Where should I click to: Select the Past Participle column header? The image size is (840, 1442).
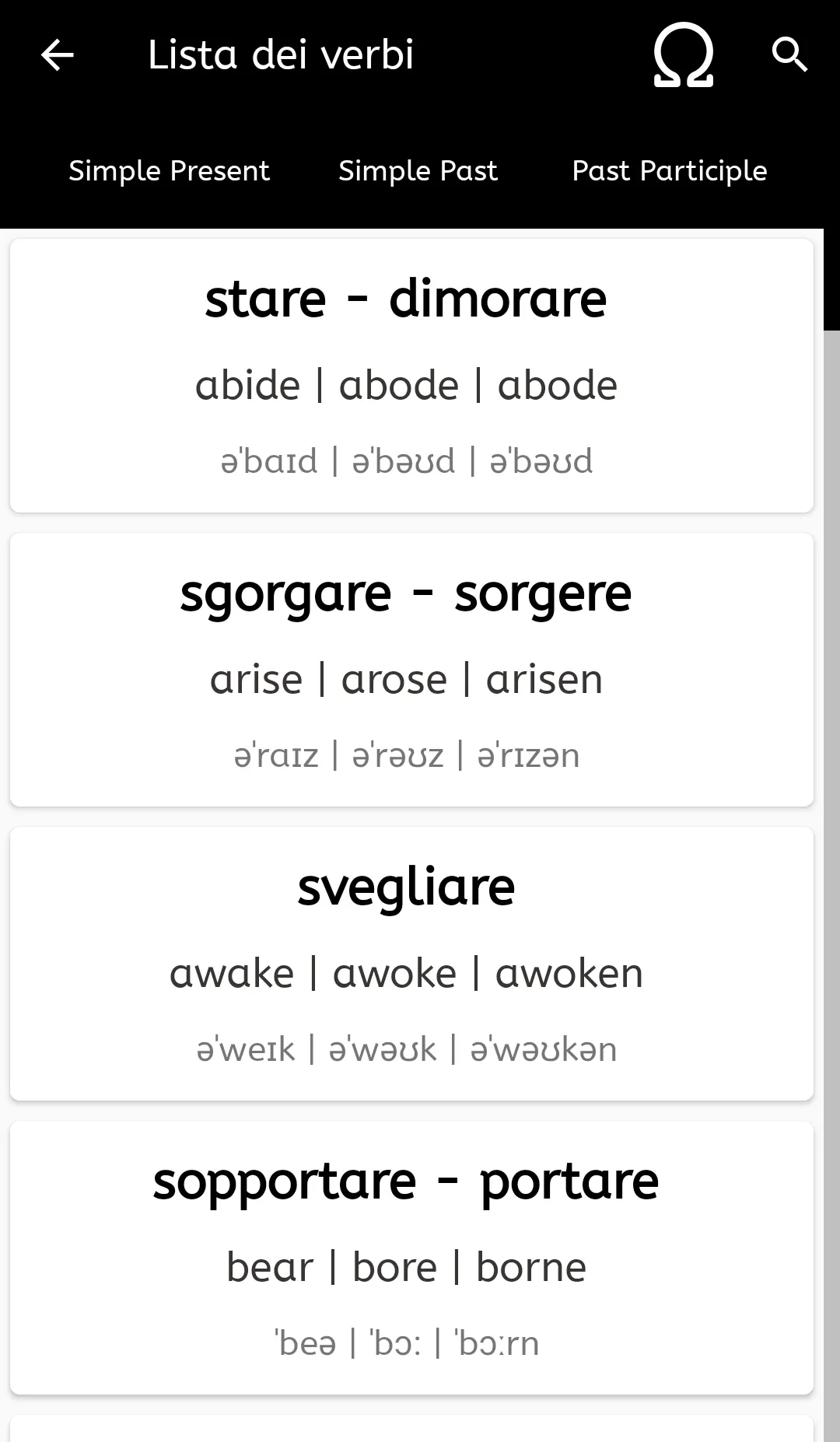[670, 170]
